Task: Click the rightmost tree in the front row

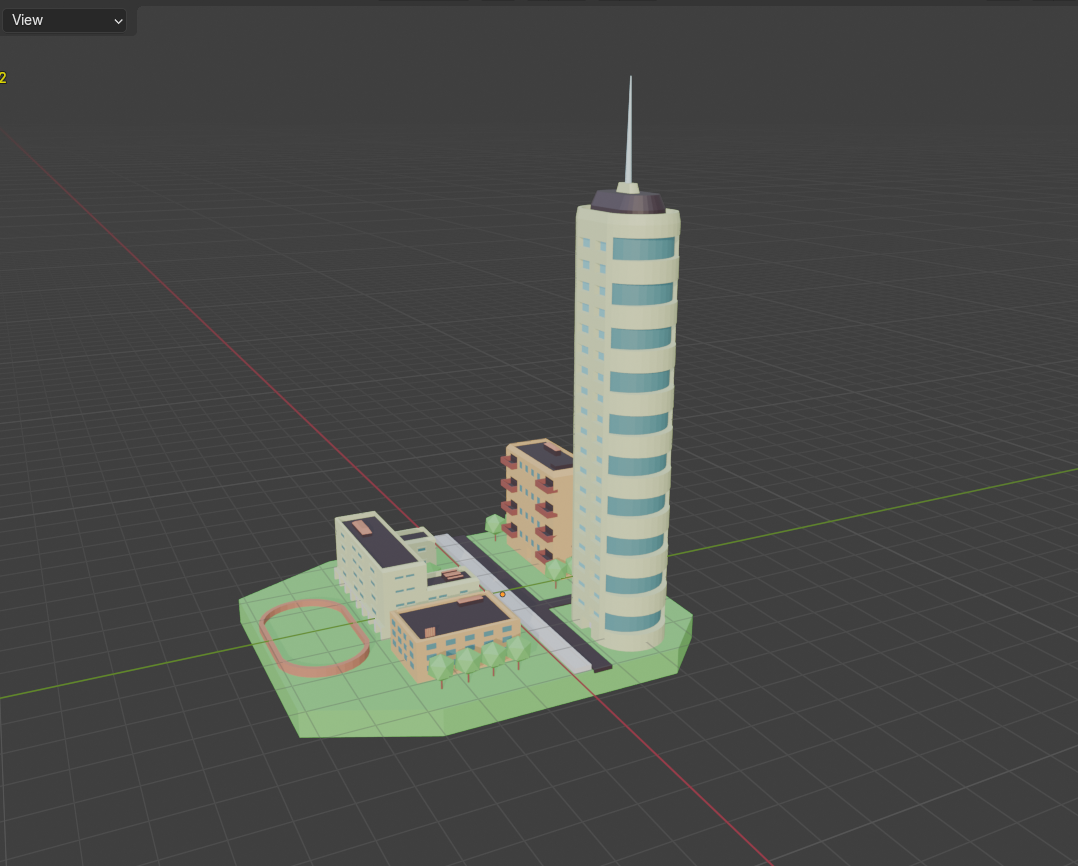Action: (x=517, y=649)
